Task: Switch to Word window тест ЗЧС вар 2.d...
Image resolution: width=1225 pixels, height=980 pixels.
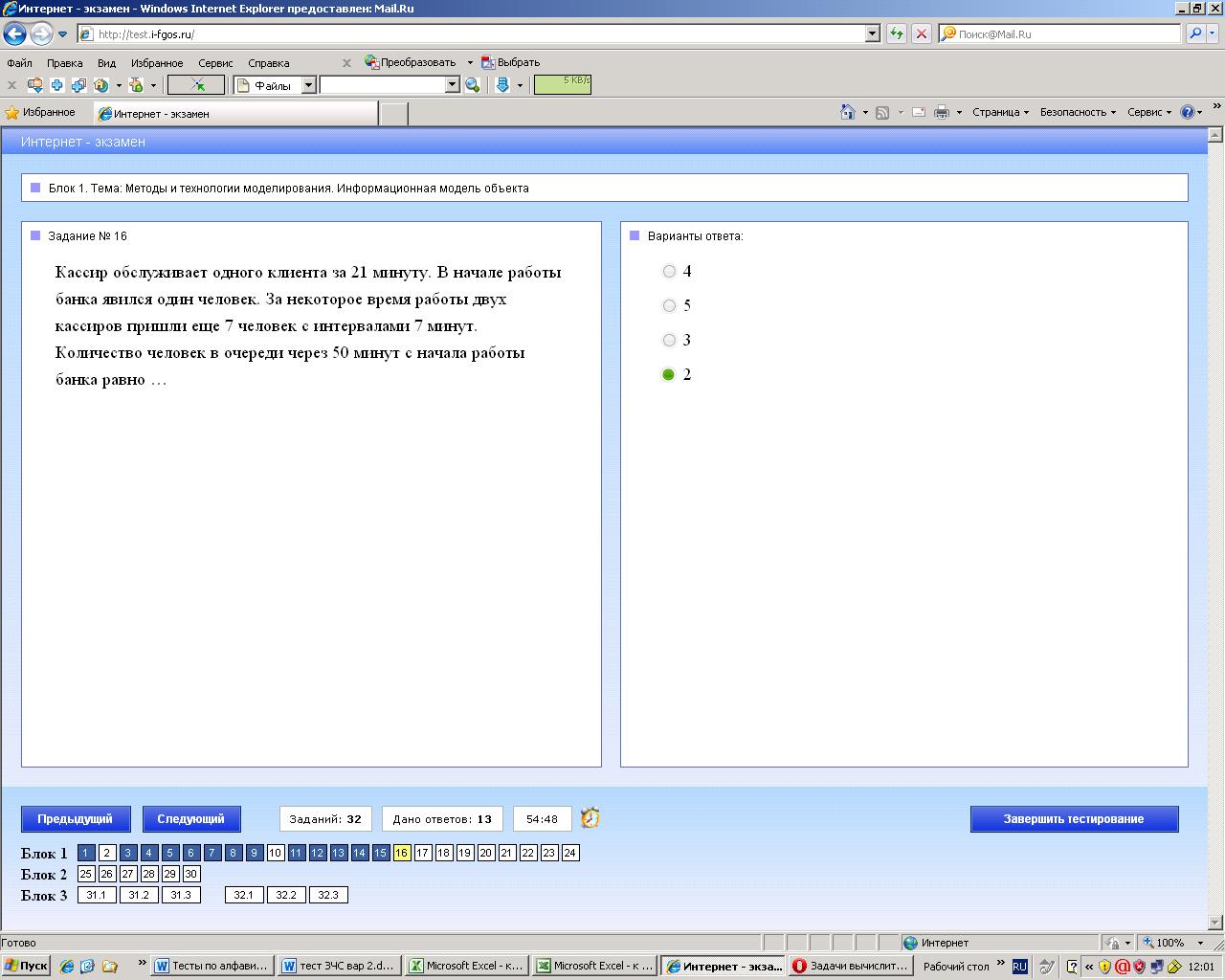Action: pyautogui.click(x=340, y=967)
